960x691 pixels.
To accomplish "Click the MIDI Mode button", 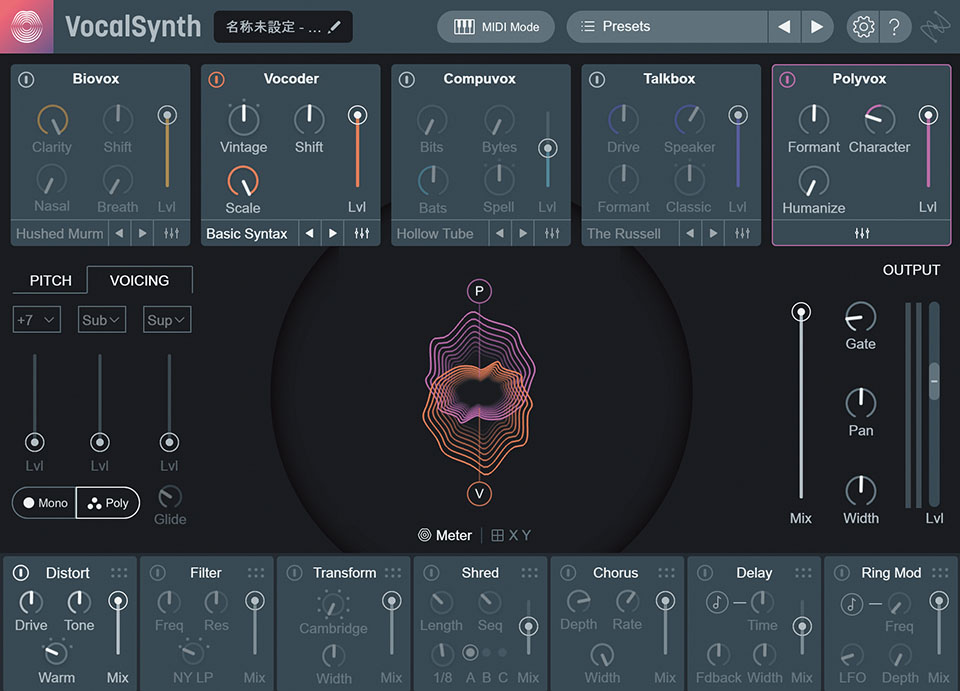I will point(496,26).
